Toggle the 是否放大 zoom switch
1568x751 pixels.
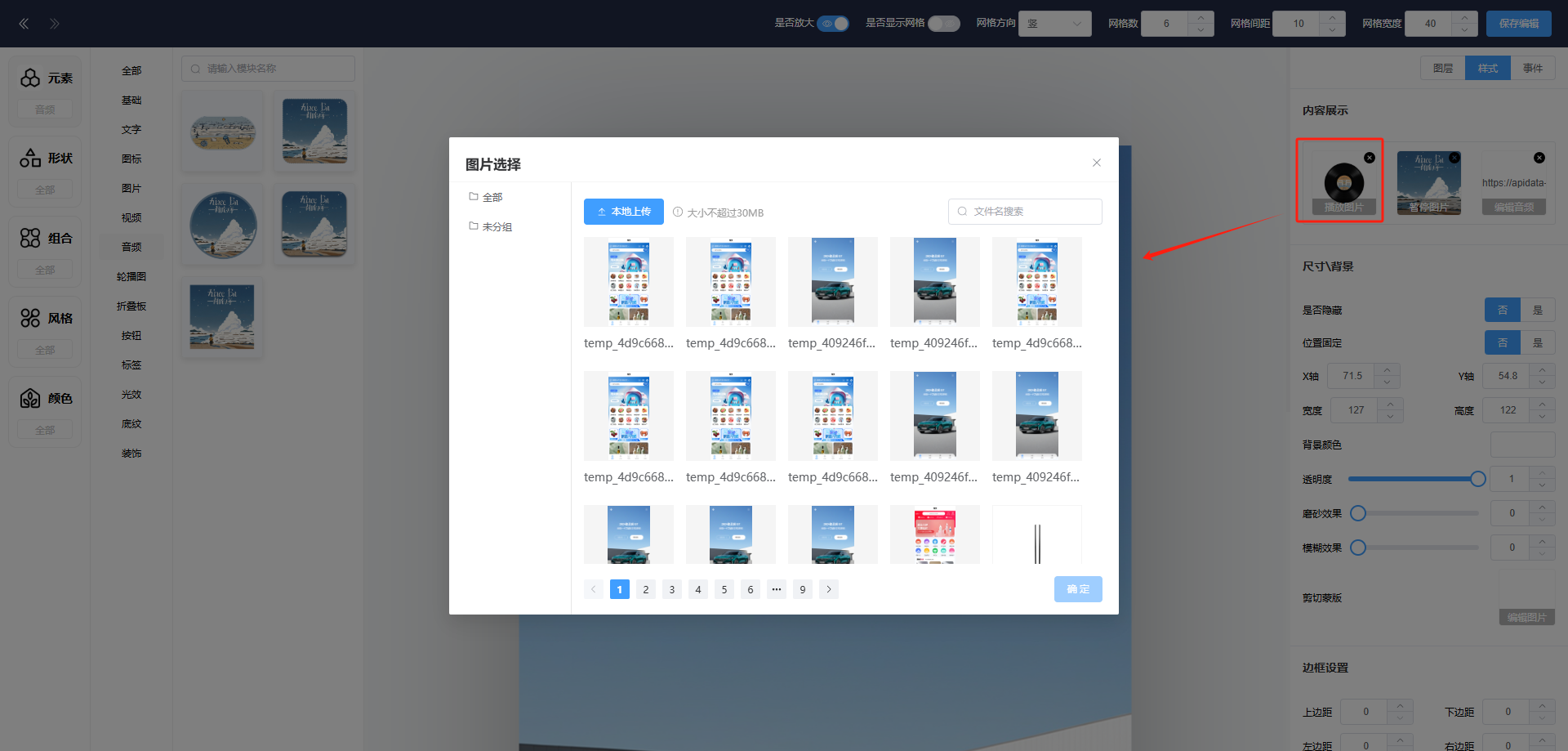[x=833, y=24]
